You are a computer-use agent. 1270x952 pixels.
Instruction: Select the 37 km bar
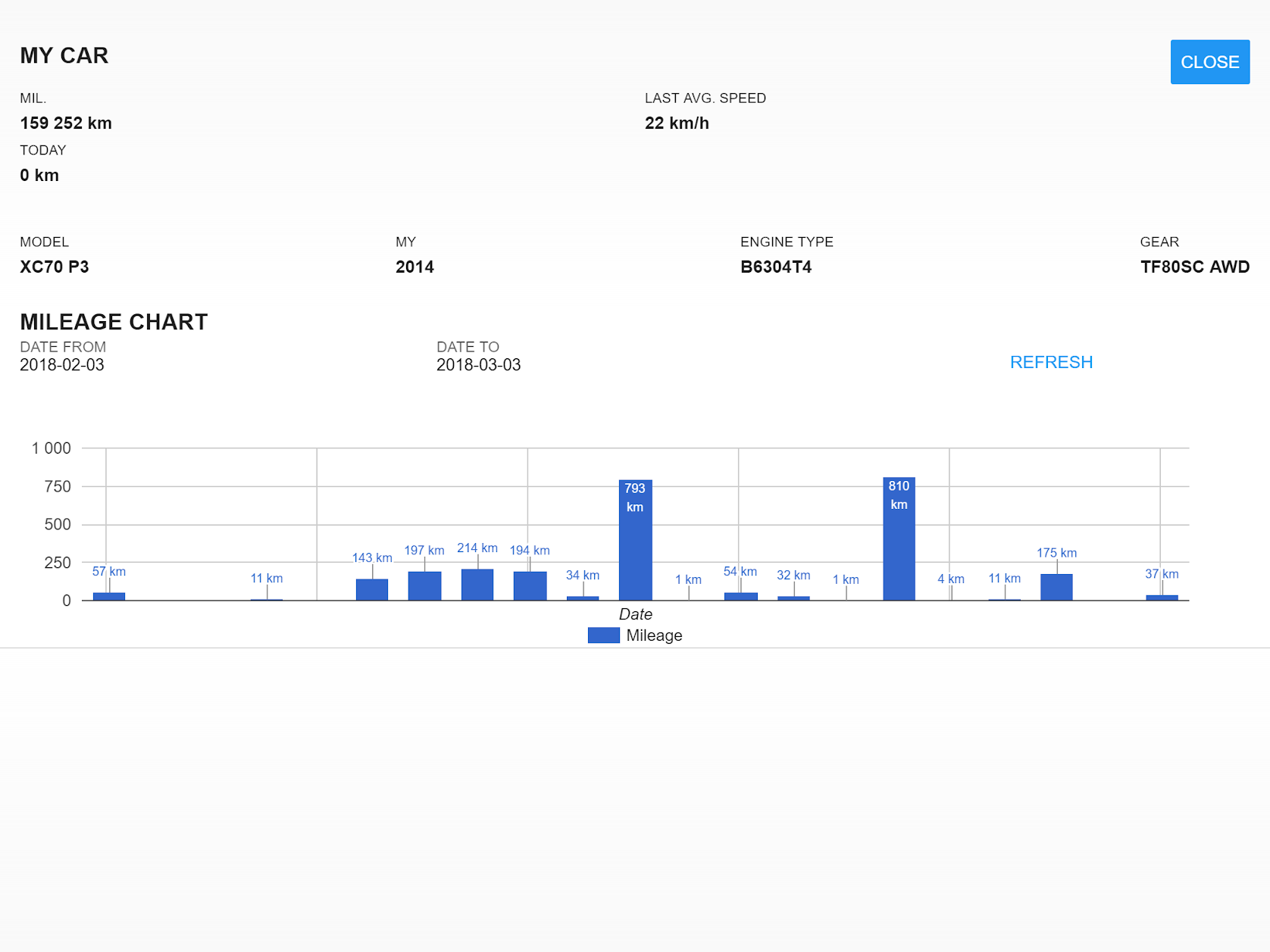1162,598
